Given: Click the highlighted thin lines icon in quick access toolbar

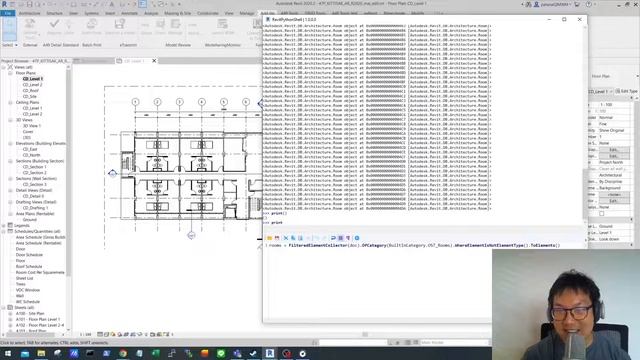Looking at the screenshot, I should [142, 4].
